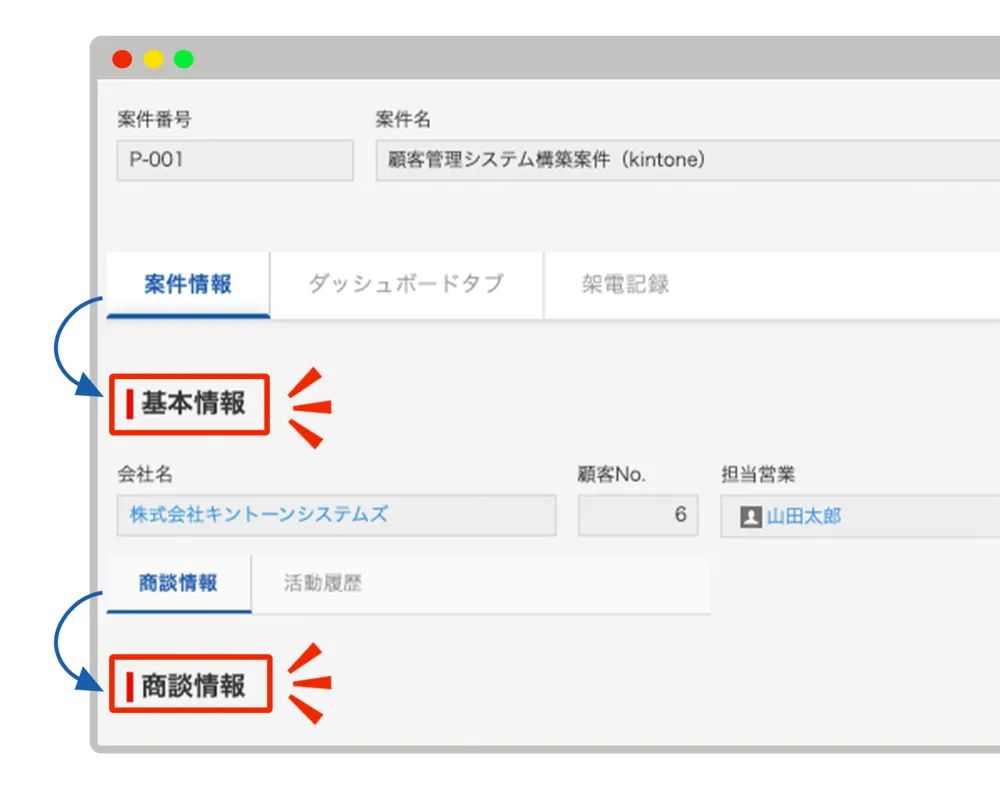Click the red close window button
This screenshot has width=1000, height=794.
click(122, 59)
